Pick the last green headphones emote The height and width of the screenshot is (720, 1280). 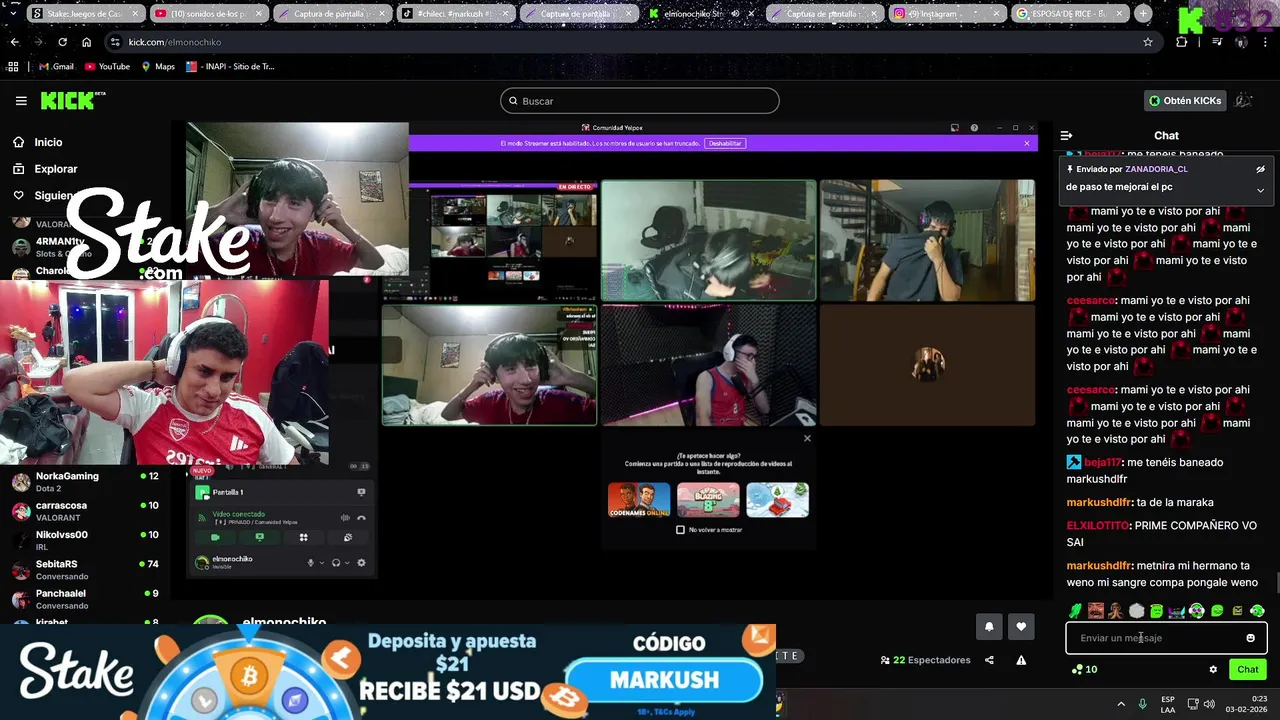click(x=1257, y=611)
